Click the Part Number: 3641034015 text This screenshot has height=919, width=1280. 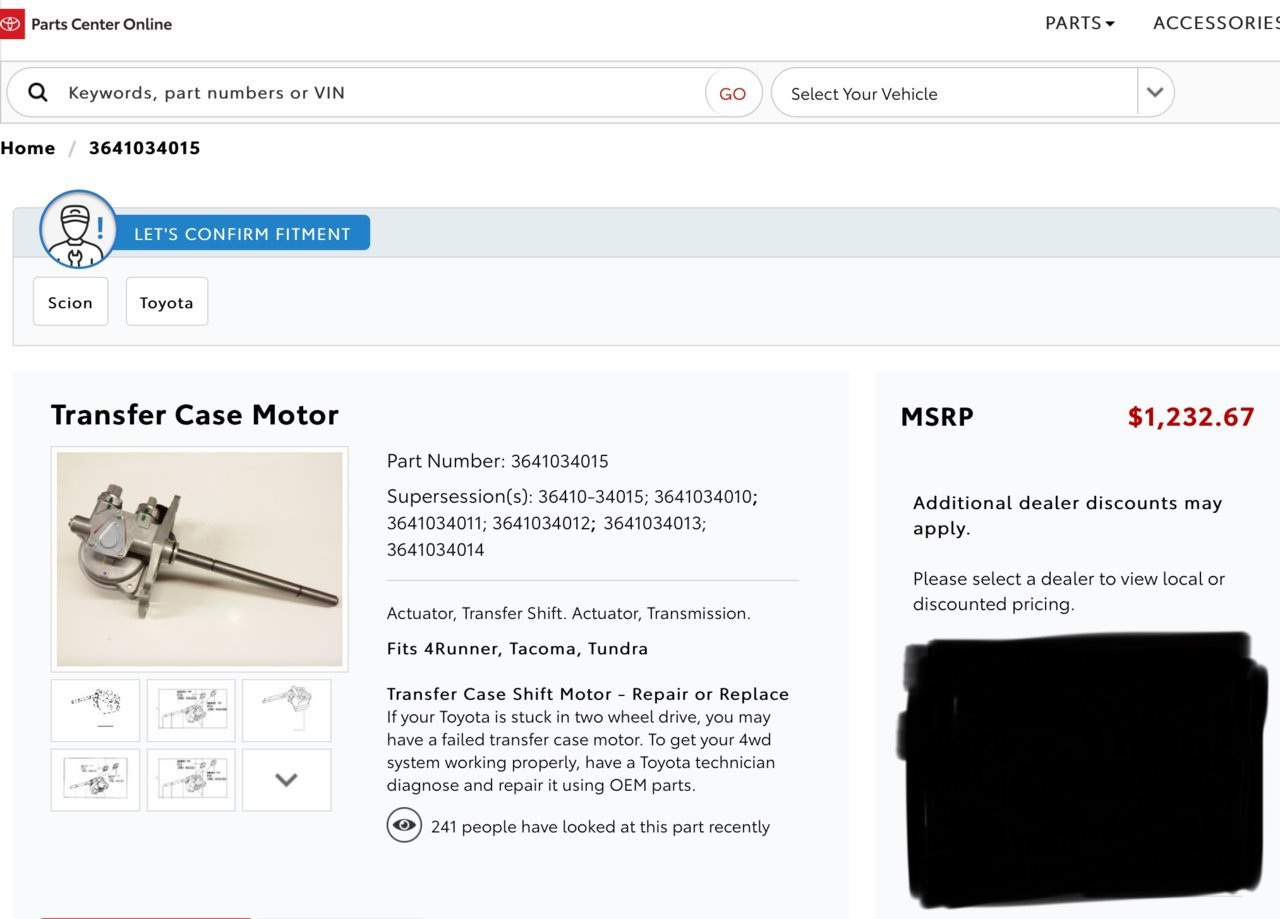(x=498, y=461)
